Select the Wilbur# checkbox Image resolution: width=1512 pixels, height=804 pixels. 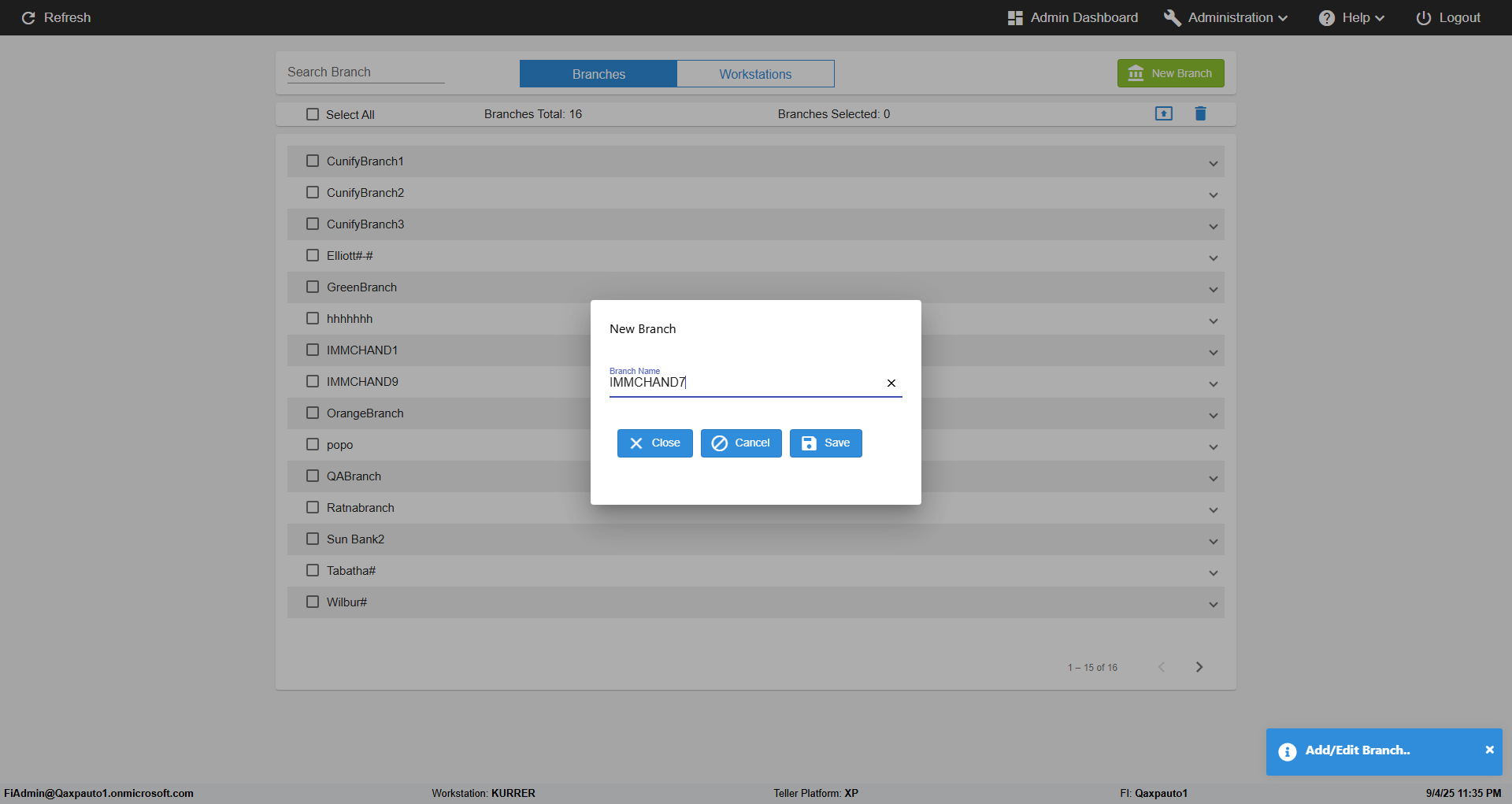[x=313, y=602]
